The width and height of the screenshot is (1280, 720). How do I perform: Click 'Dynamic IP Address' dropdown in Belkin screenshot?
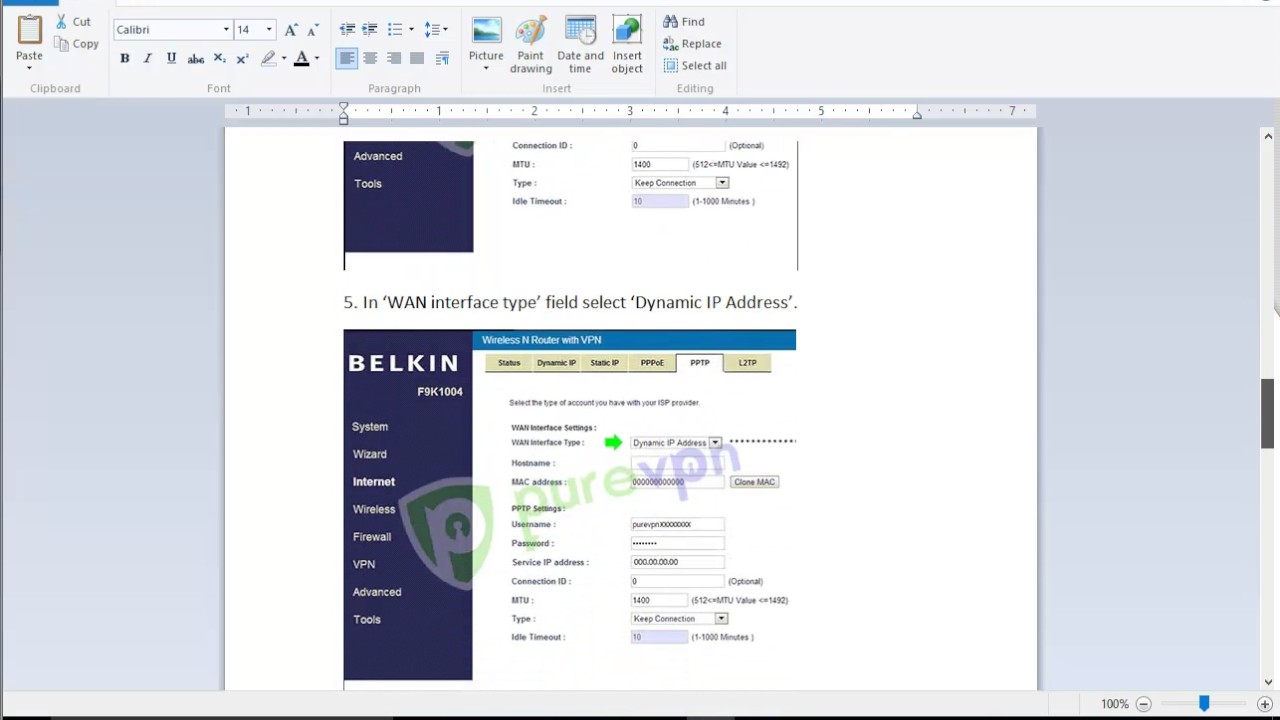pos(676,443)
